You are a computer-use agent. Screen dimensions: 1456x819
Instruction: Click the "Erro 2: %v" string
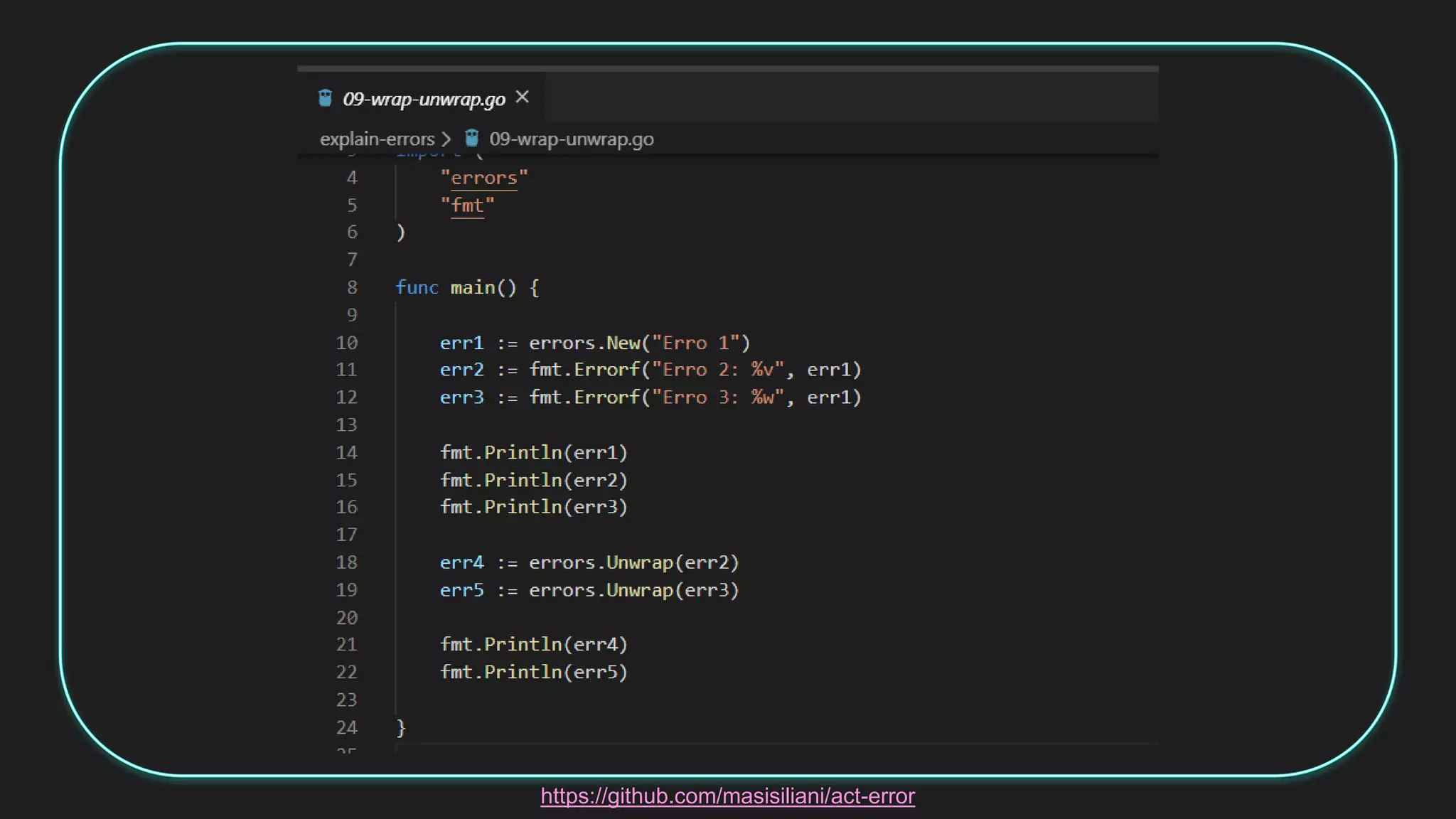pos(718,370)
